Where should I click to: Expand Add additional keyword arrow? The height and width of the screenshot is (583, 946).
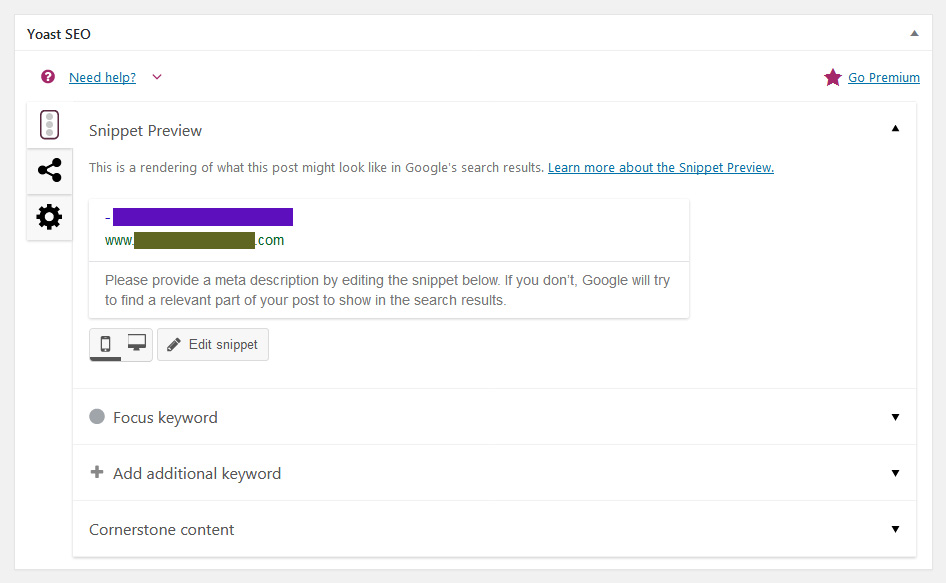point(895,473)
